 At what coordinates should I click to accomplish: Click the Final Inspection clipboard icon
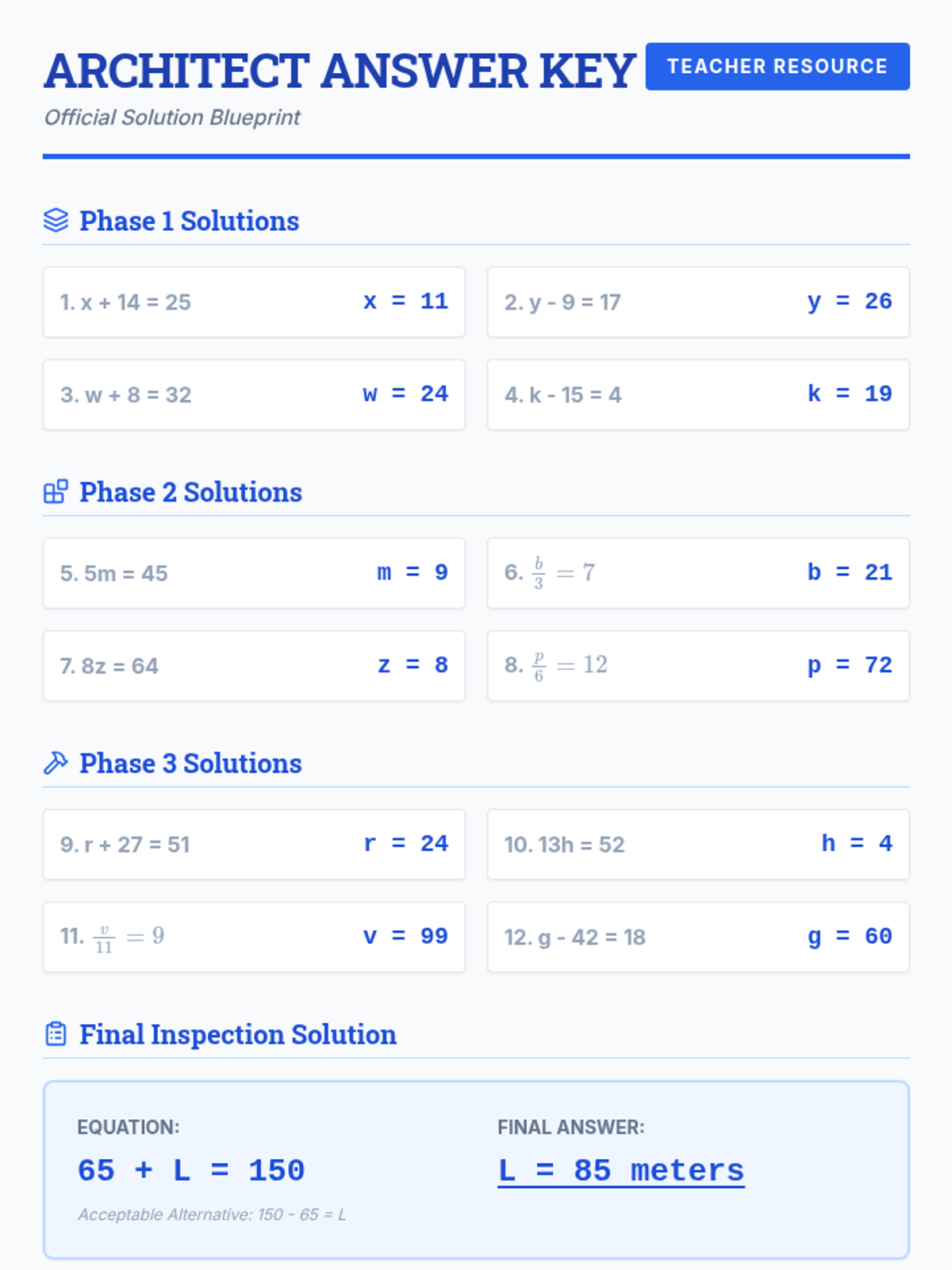(56, 1034)
